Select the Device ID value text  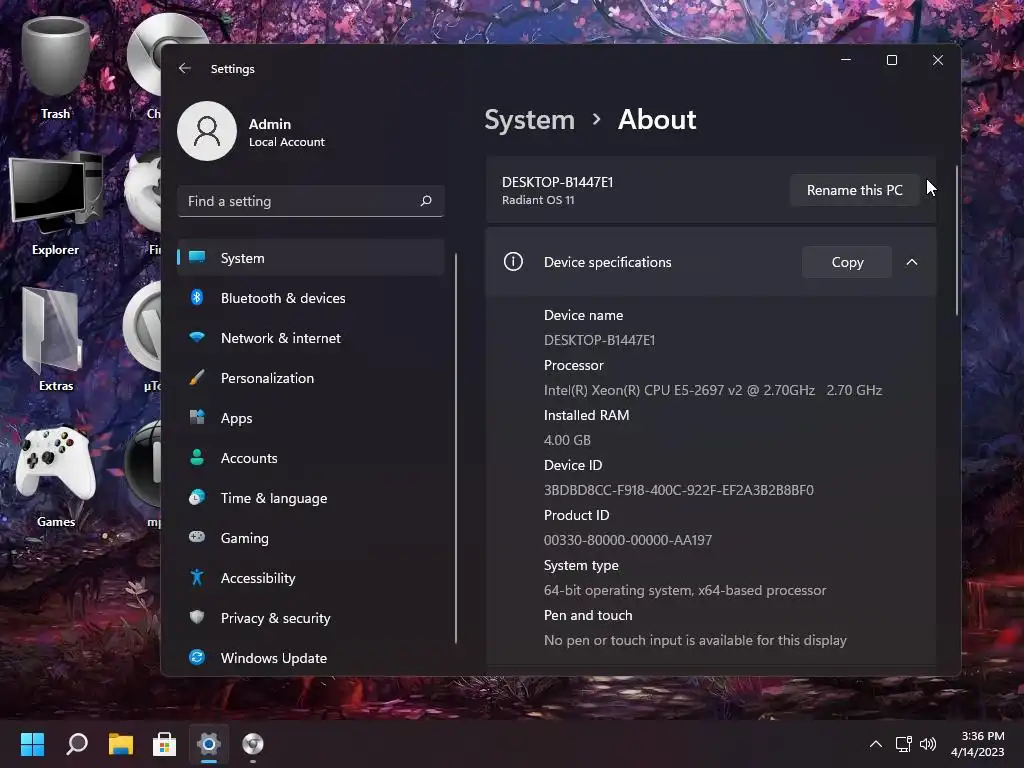[679, 490]
